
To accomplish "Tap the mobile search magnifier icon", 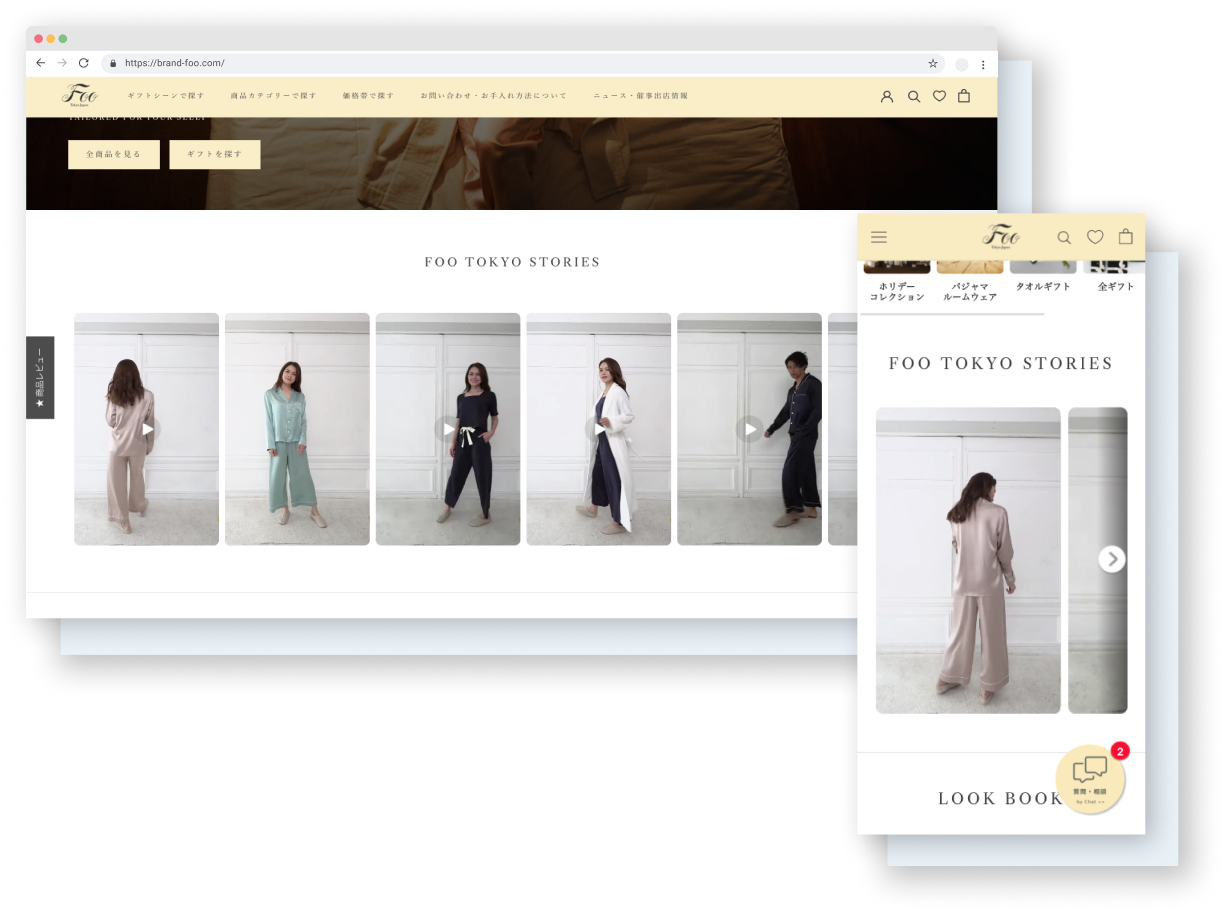I will pyautogui.click(x=1064, y=237).
